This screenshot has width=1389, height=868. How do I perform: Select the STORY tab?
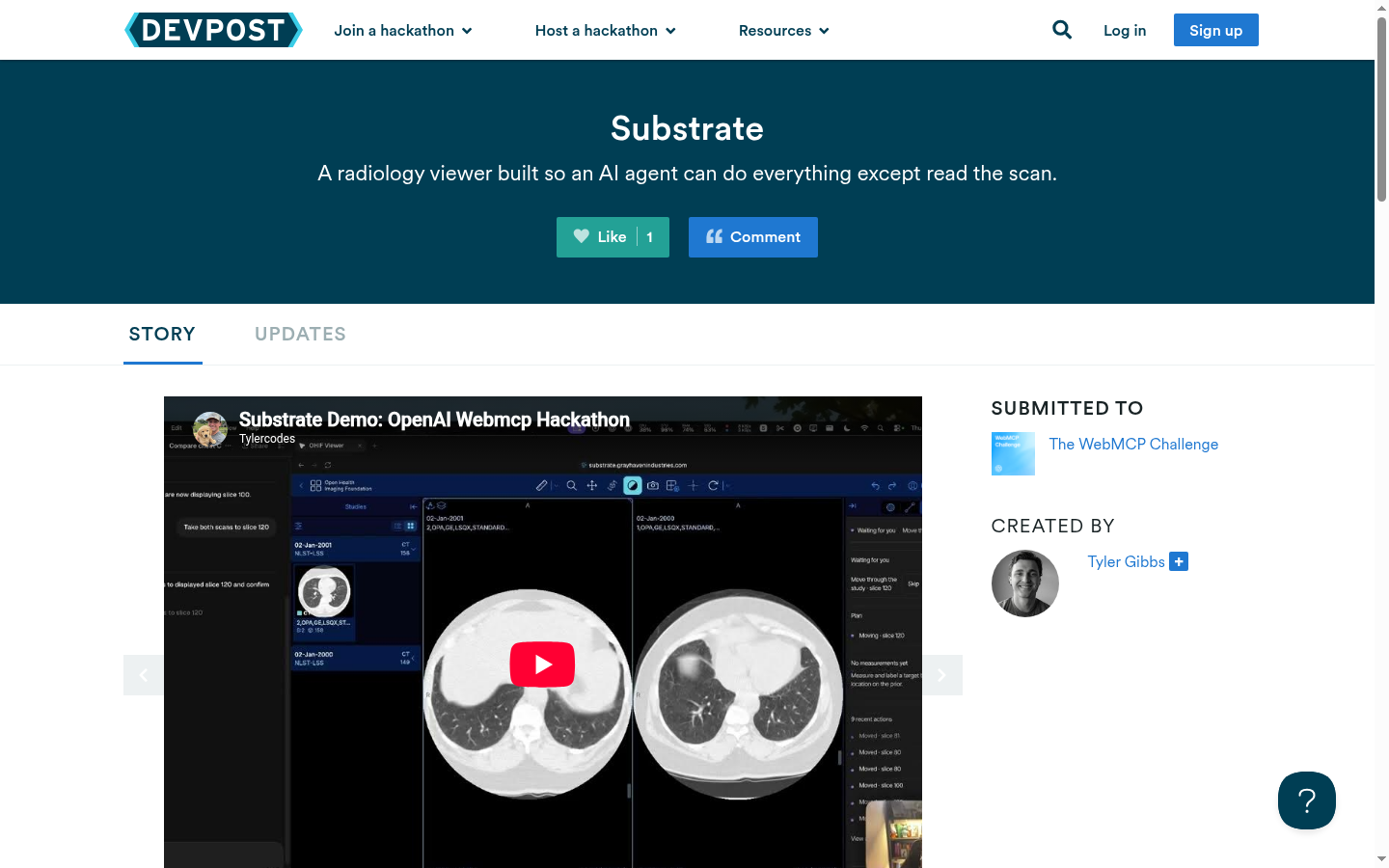pos(162,334)
